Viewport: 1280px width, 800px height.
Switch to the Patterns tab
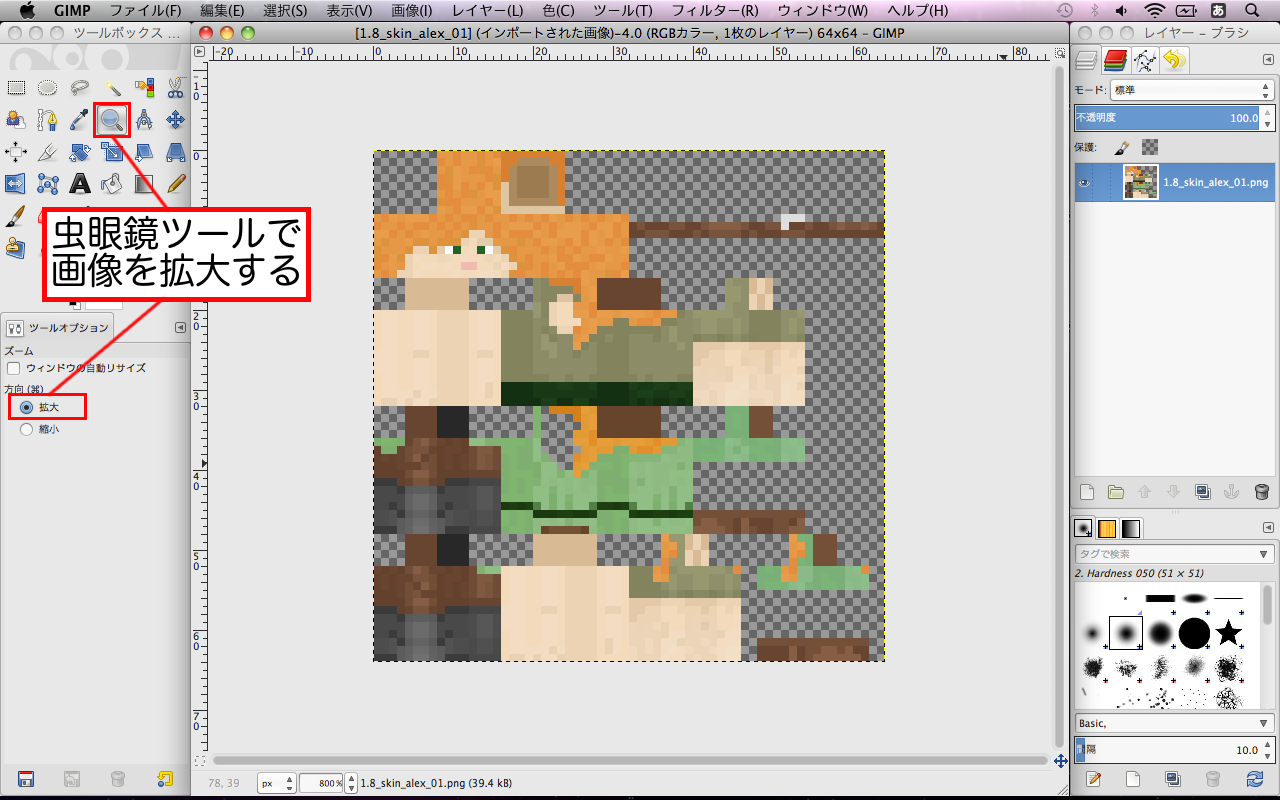pos(1107,528)
